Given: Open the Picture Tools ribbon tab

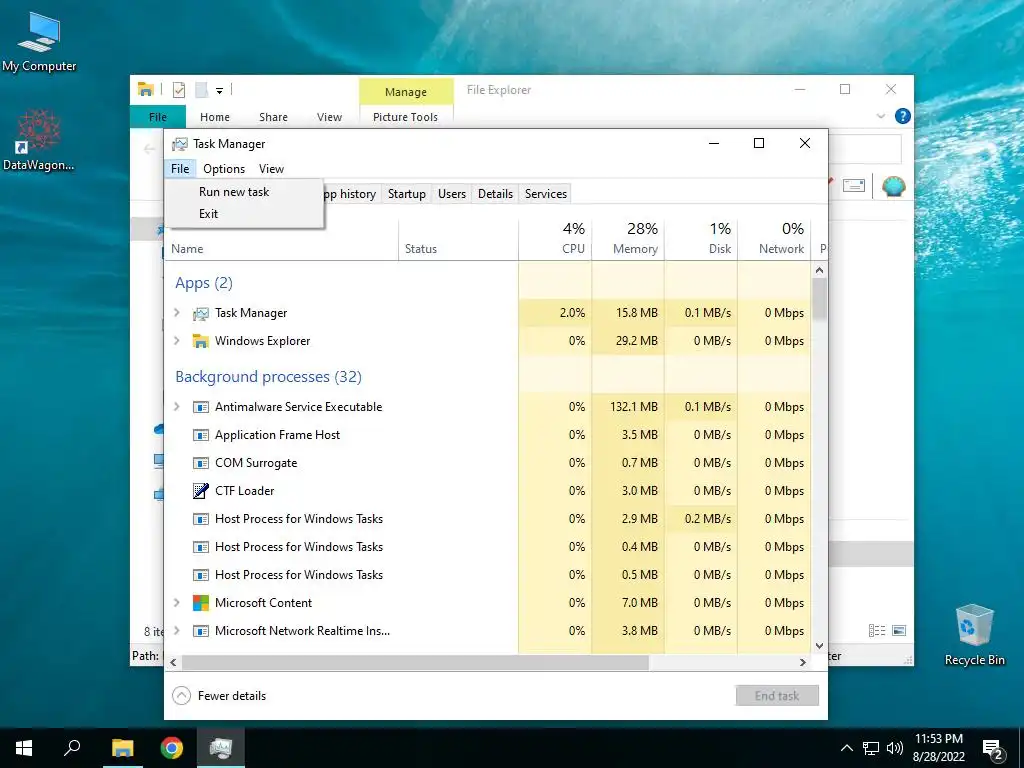Looking at the screenshot, I should [x=406, y=117].
